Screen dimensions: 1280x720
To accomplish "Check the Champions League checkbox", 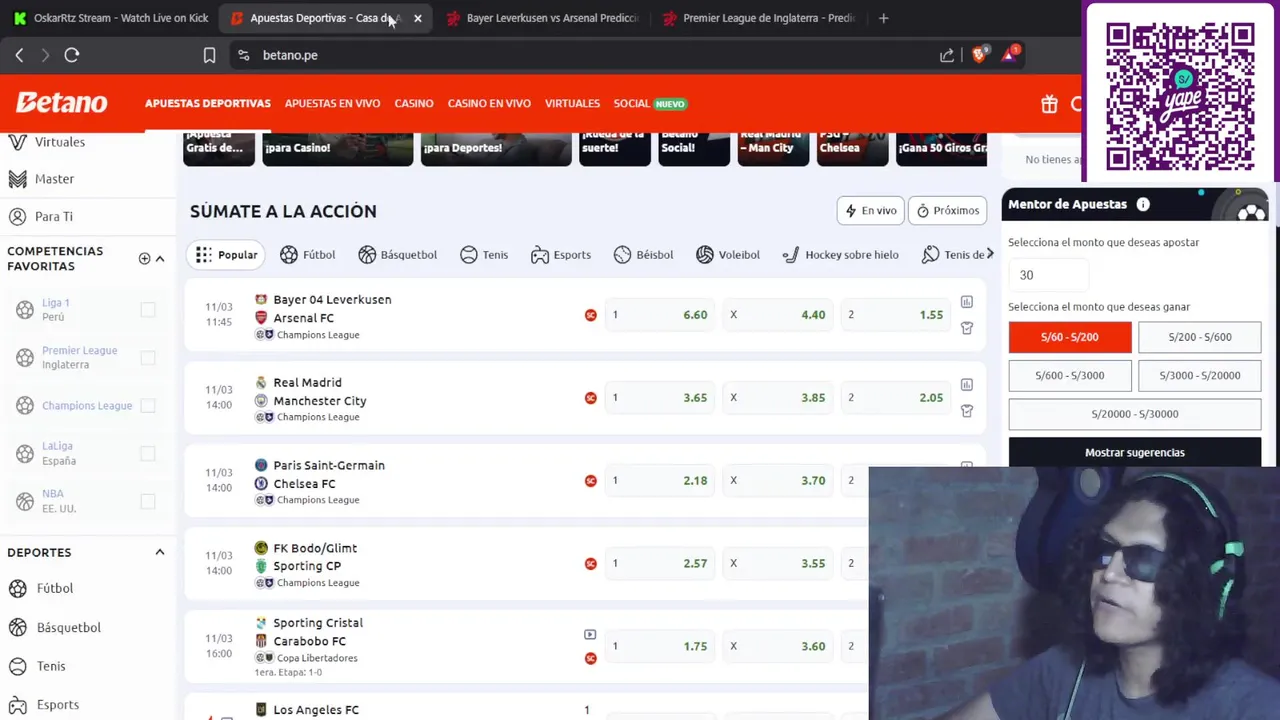I will click(148, 406).
